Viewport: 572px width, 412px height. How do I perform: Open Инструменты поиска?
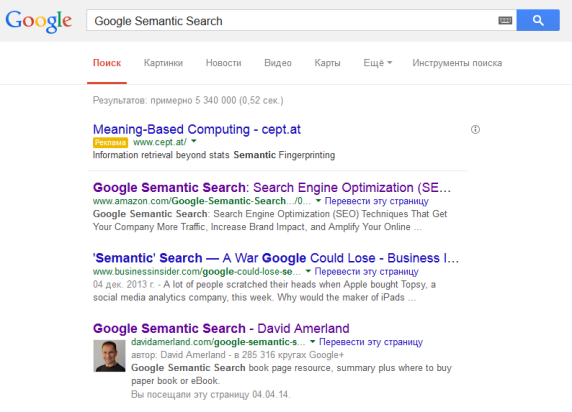457,63
